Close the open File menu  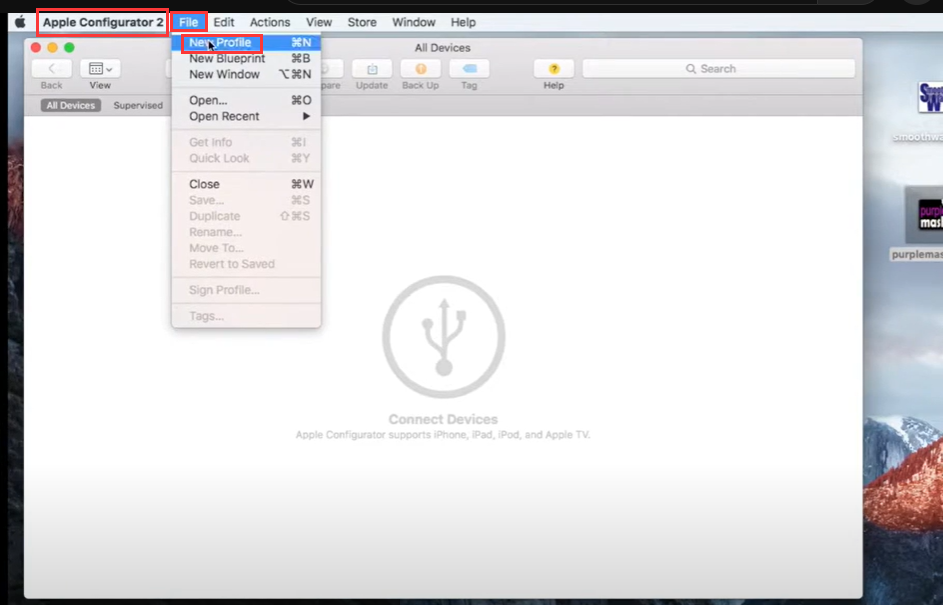pos(188,22)
